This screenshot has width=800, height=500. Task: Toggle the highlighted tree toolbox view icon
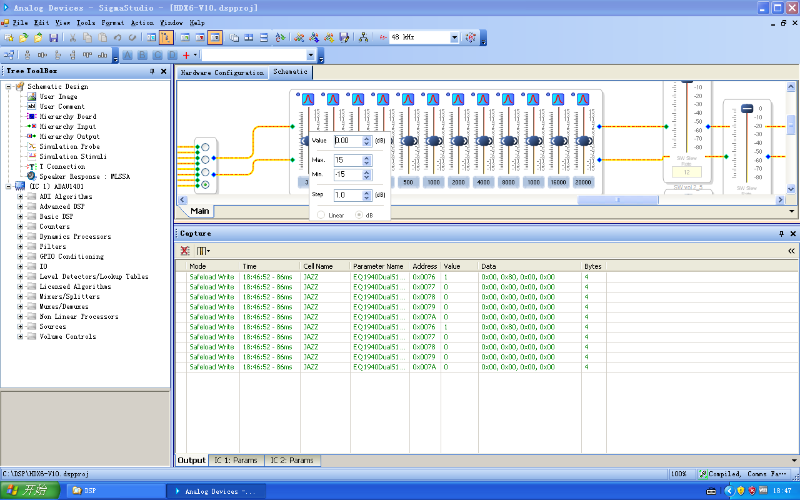(x=166, y=37)
